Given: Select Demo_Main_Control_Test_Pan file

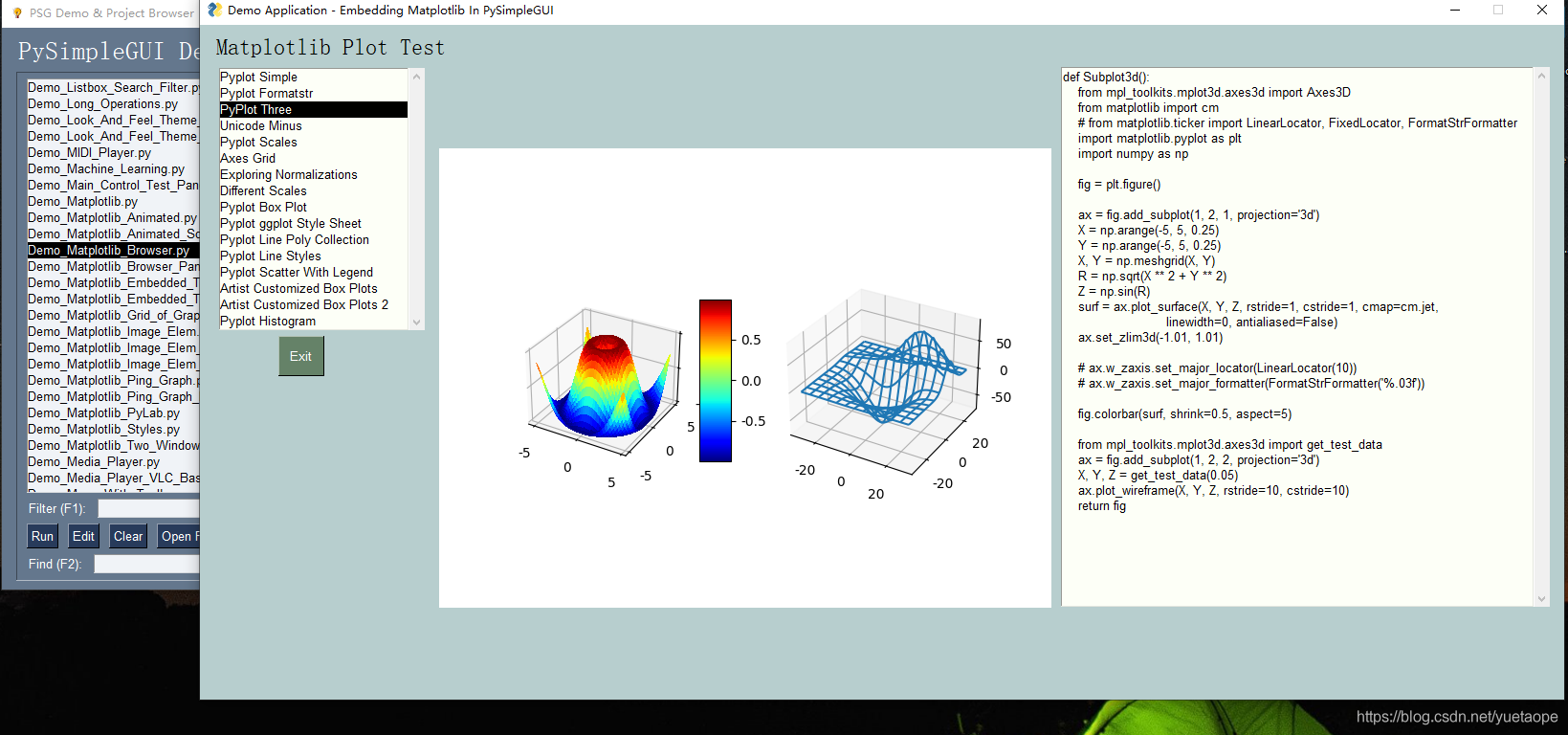Looking at the screenshot, I should pos(114,185).
